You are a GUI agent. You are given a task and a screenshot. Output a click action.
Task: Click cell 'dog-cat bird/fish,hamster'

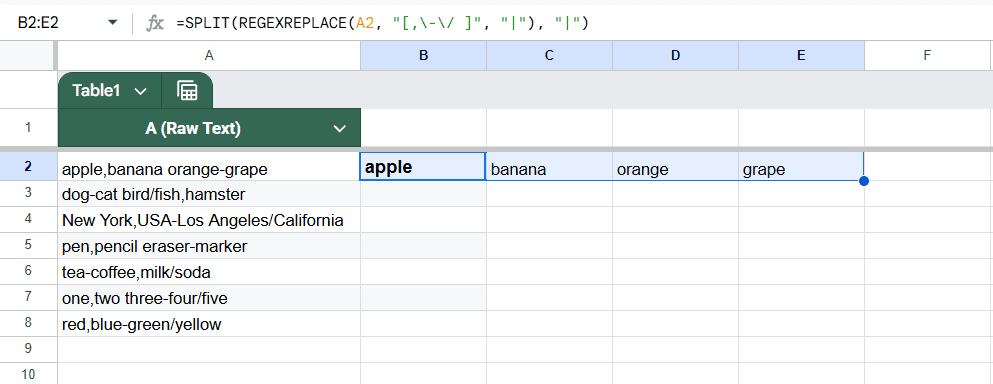pos(209,194)
